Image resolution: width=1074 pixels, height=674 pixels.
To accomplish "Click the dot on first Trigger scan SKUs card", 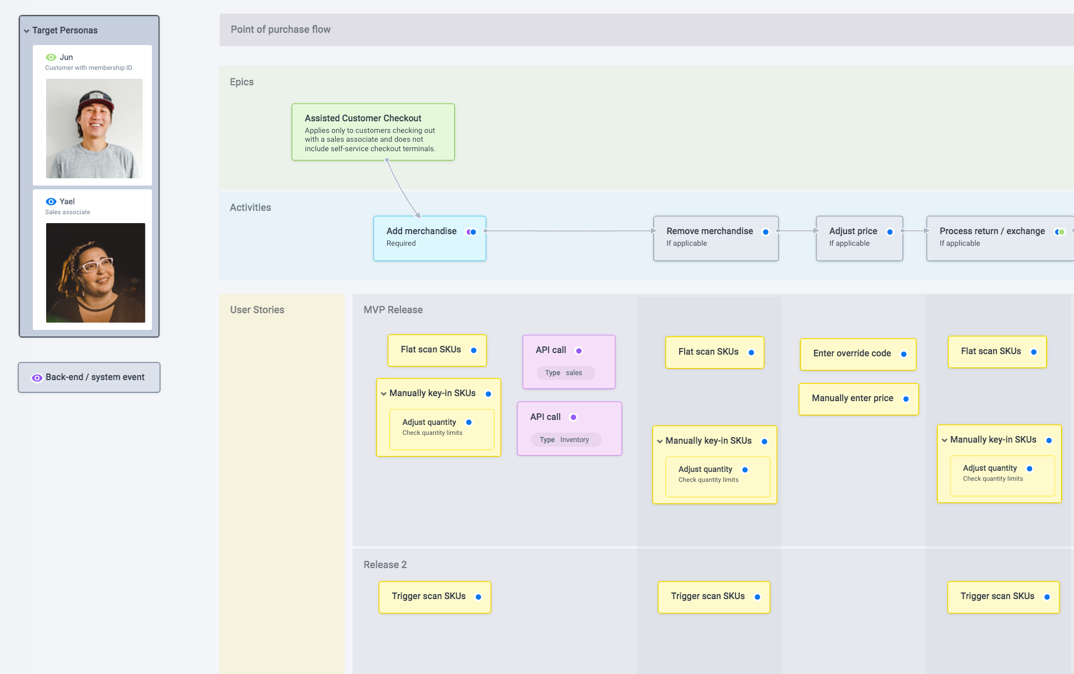I will coord(478,597).
